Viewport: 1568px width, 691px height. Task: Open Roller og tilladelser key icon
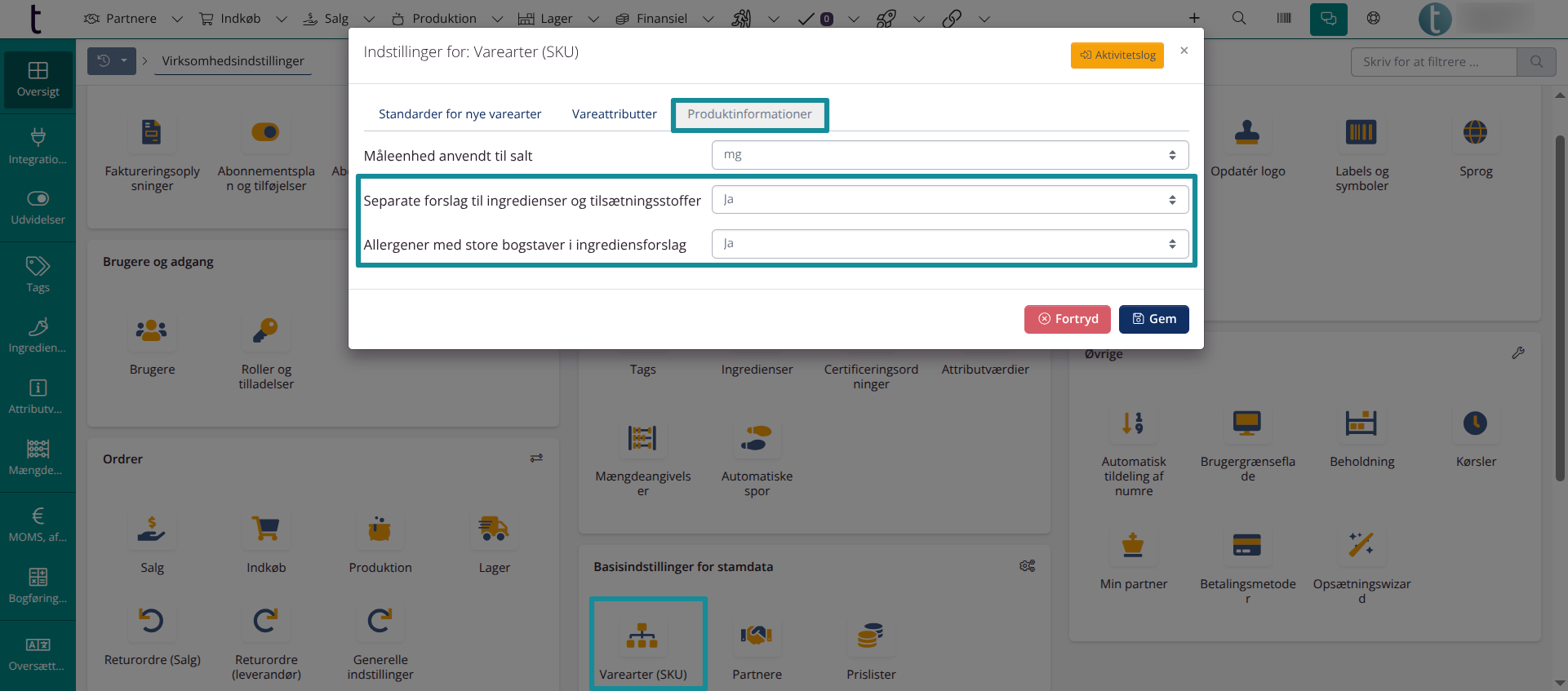pos(266,330)
